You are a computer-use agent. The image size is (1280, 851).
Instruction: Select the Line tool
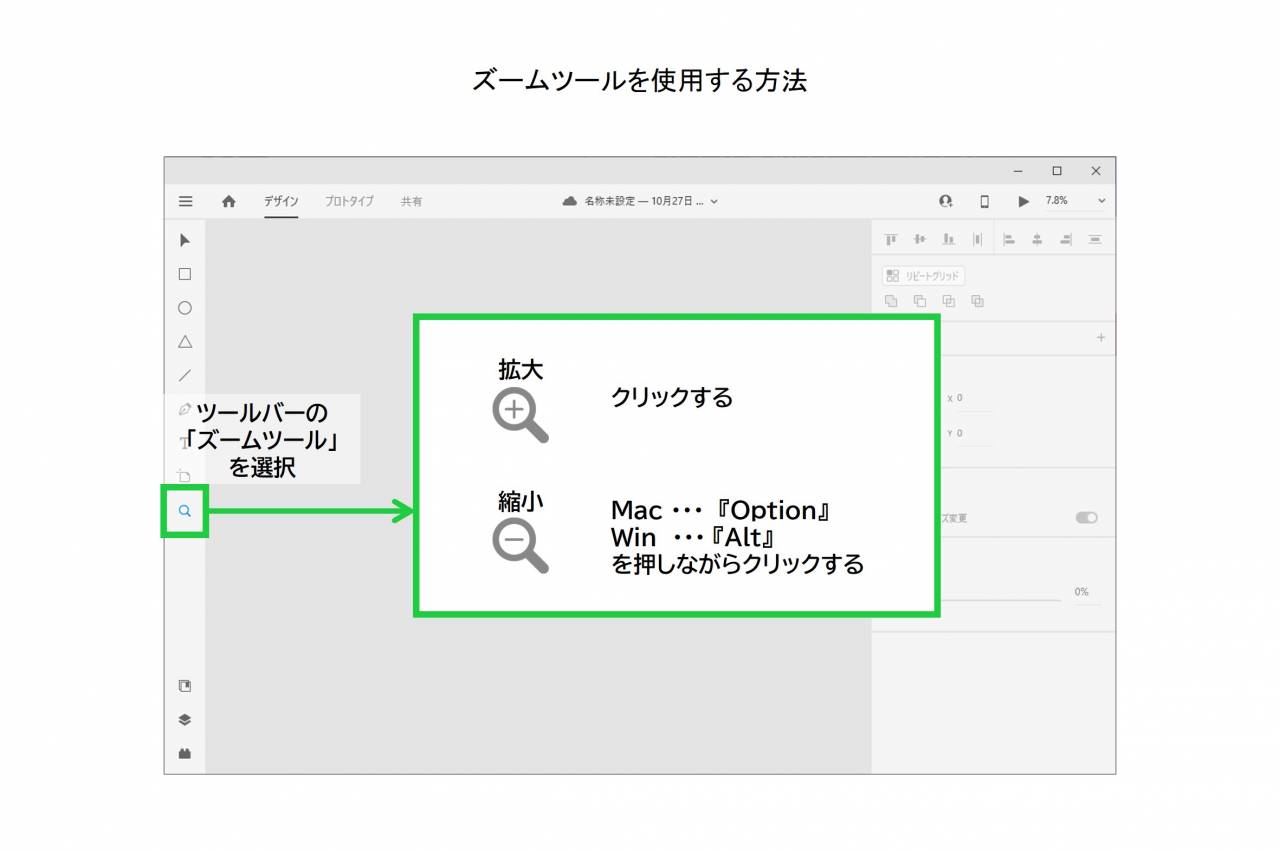pos(185,376)
